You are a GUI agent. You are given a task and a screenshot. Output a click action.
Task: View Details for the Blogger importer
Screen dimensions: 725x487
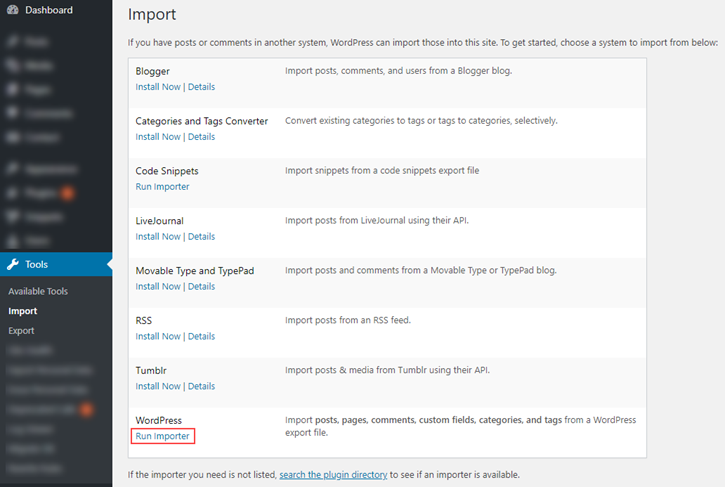point(201,87)
